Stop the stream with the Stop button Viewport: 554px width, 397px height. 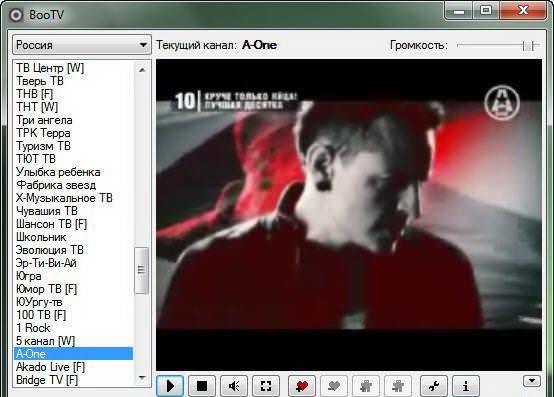[202, 386]
